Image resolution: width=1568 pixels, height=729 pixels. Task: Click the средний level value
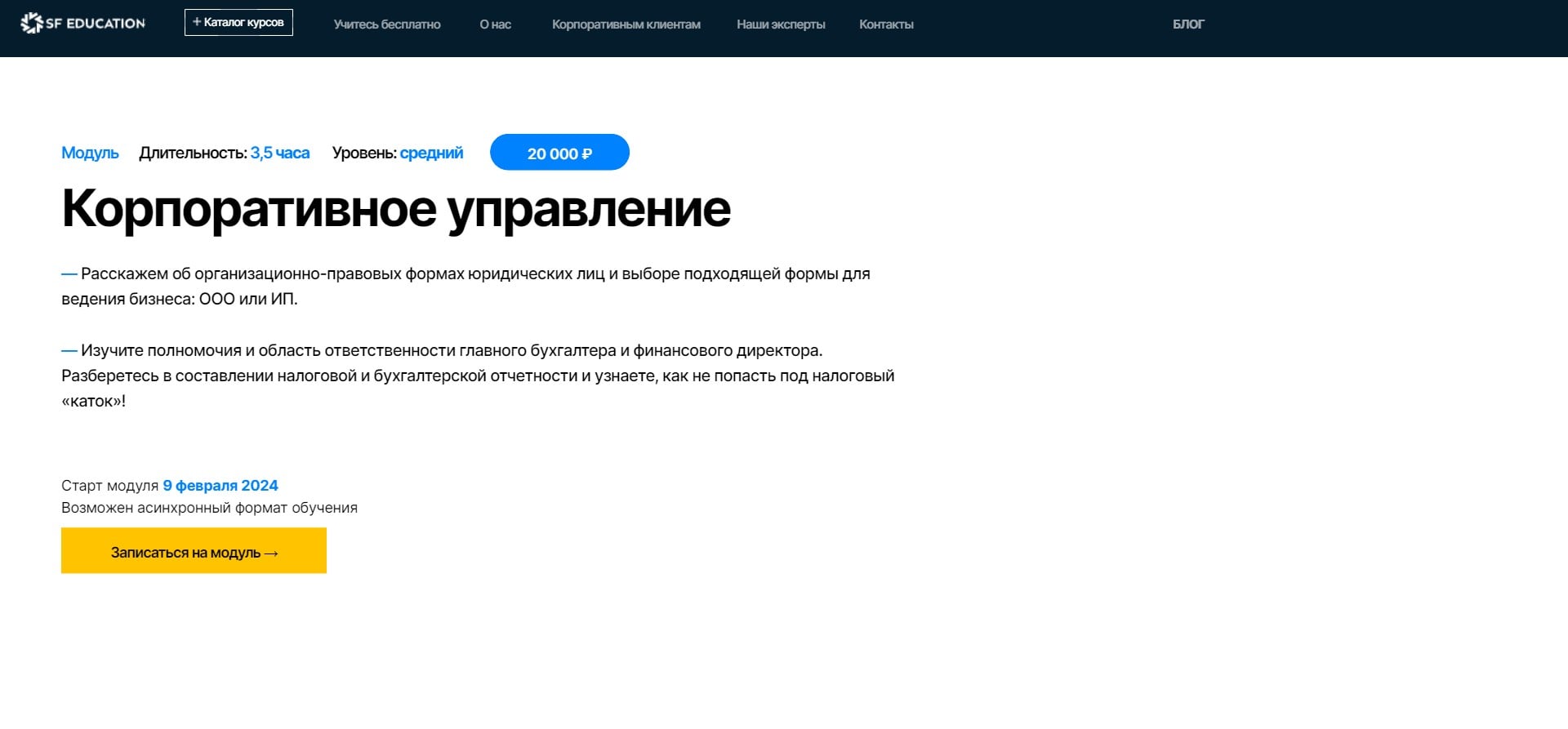point(431,153)
